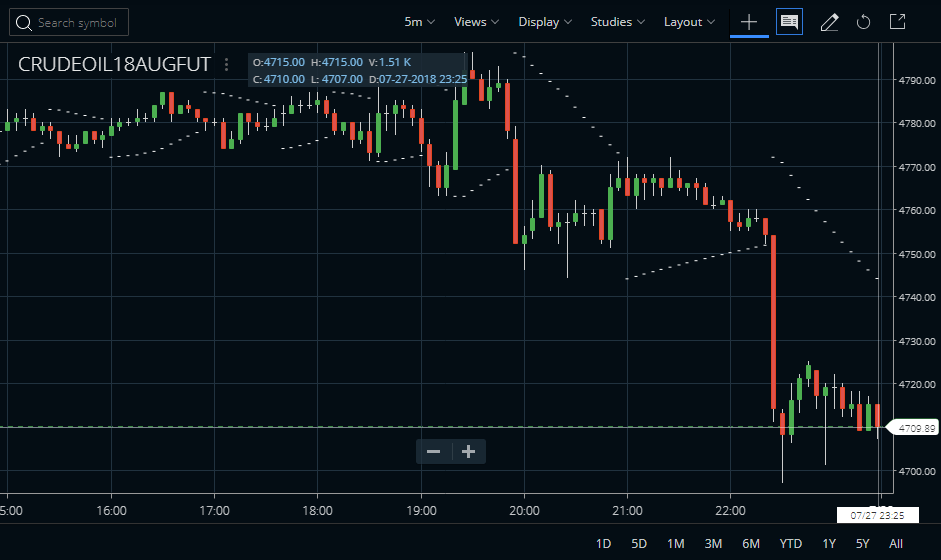Expand the Studies dropdown menu
Screen dimensions: 941x560
pyautogui.click(x=618, y=22)
